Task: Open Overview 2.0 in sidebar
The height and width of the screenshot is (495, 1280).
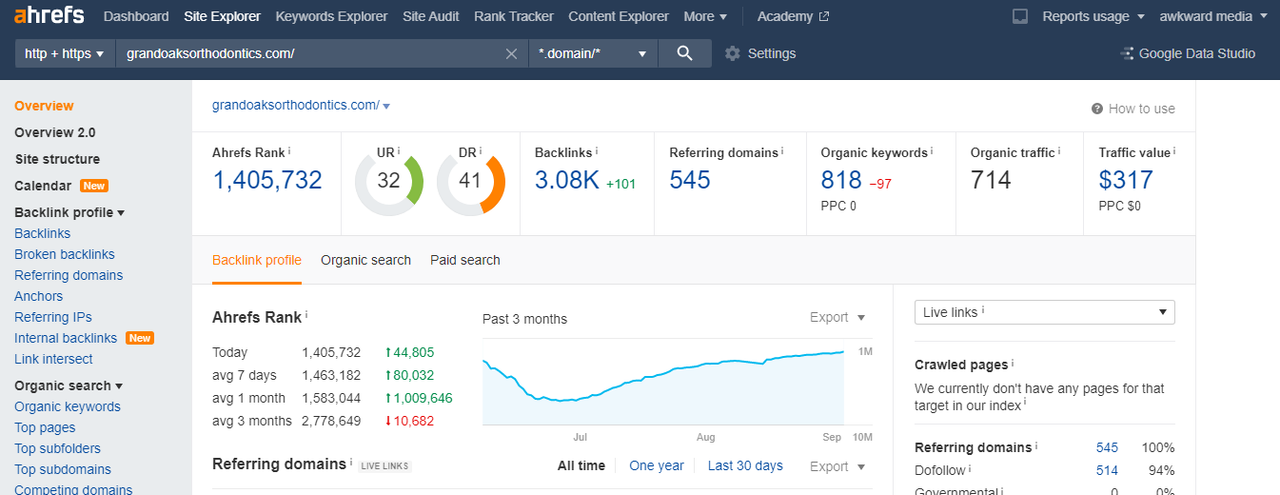Action: pos(55,133)
